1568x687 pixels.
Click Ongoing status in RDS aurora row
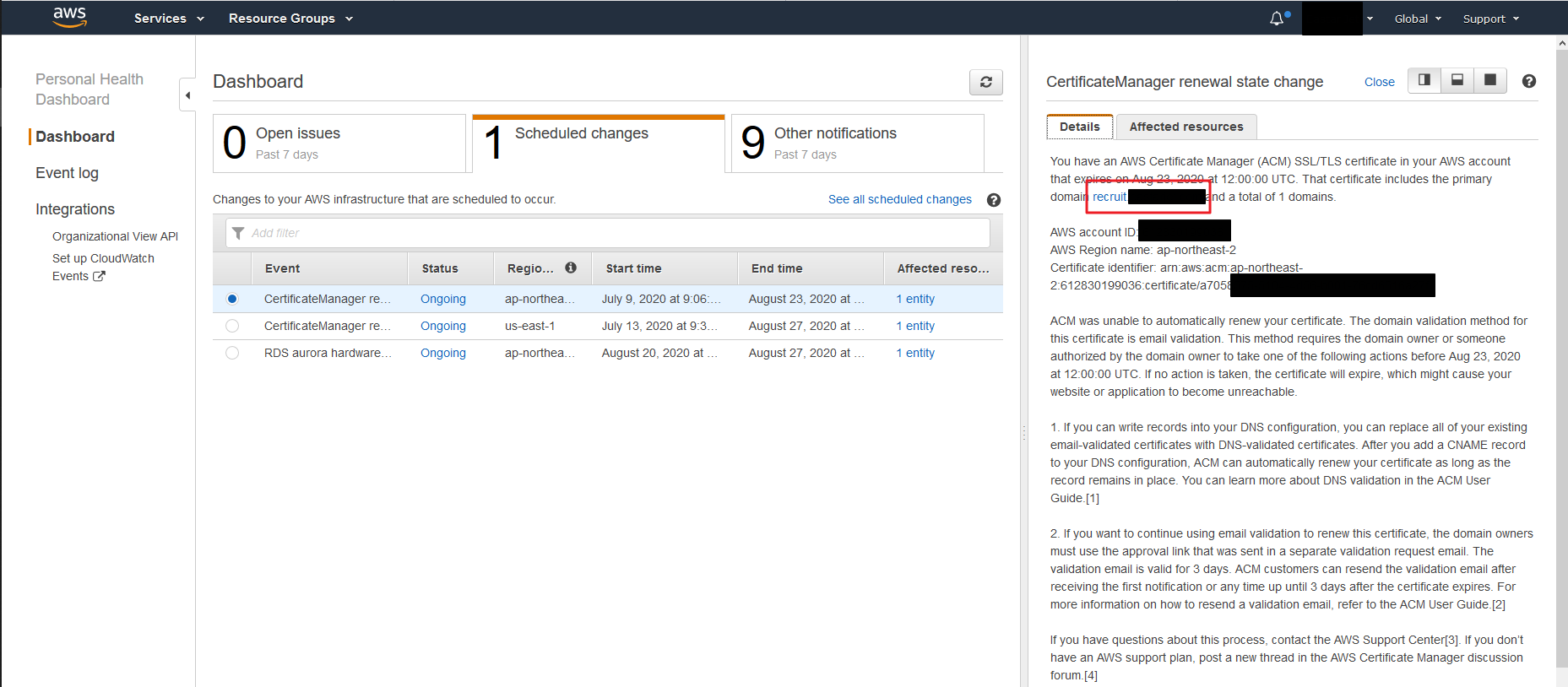(x=443, y=353)
